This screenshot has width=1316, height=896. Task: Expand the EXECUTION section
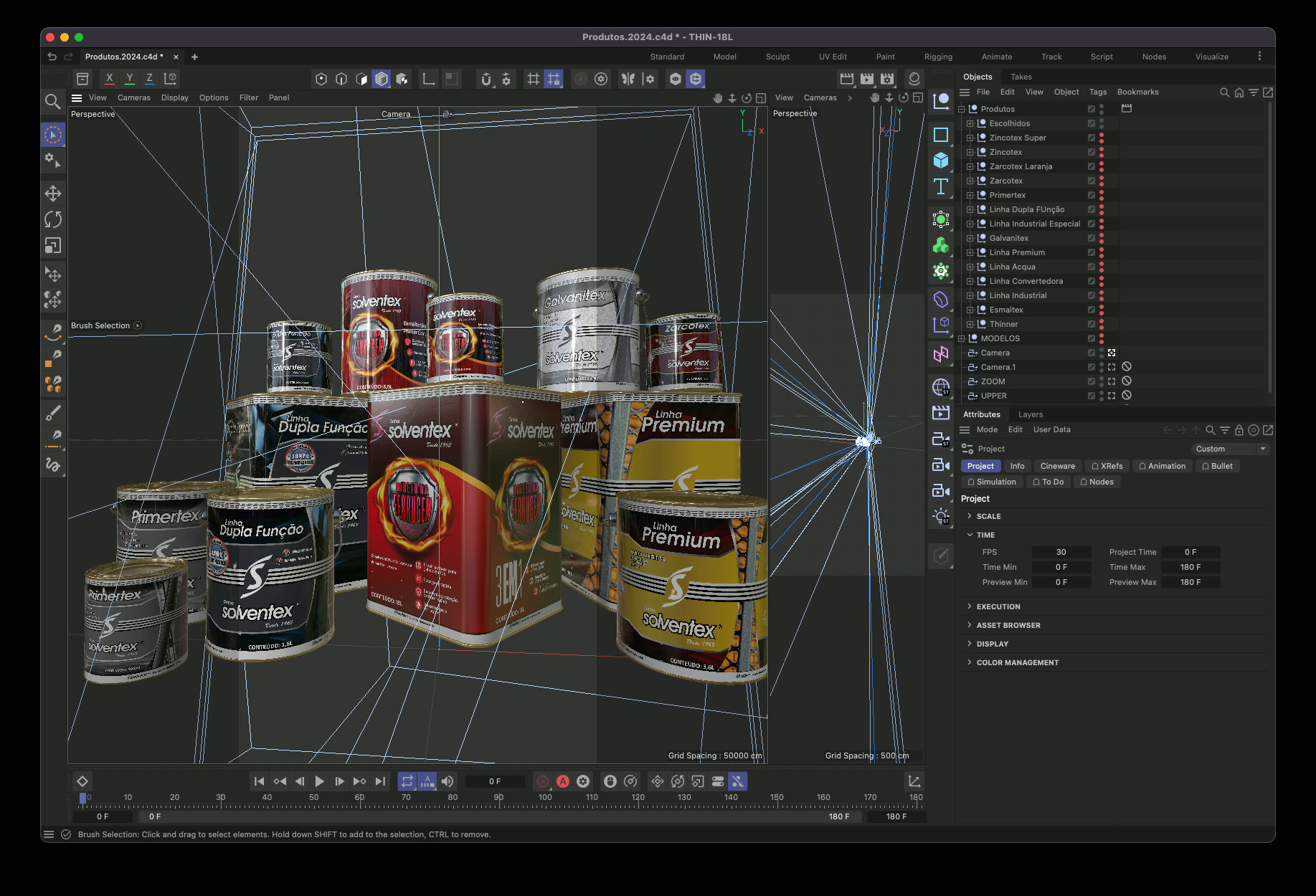tap(970, 606)
